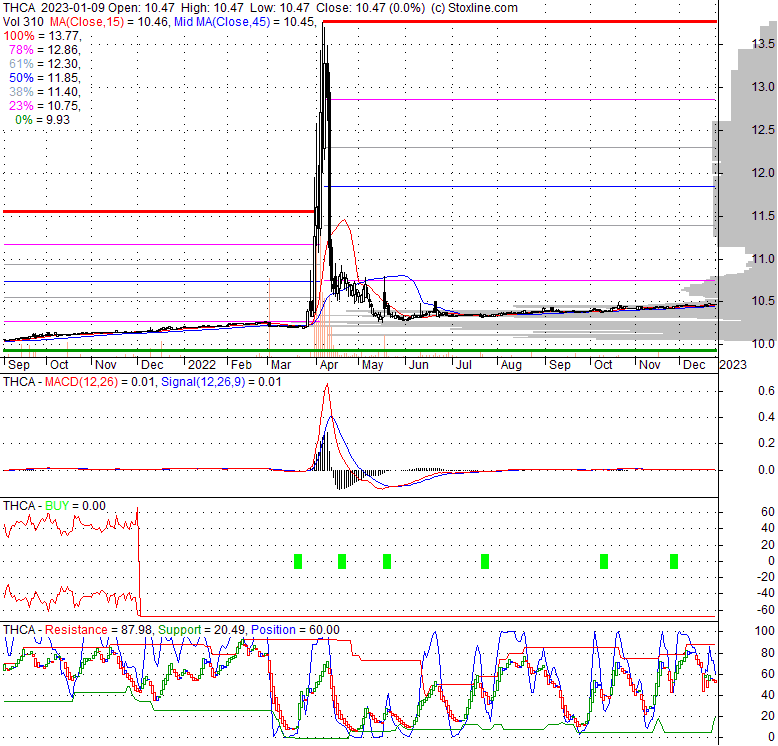Click the 78% = 12.86 Fibonacci label
This screenshot has width=778, height=746.
tap(45, 50)
